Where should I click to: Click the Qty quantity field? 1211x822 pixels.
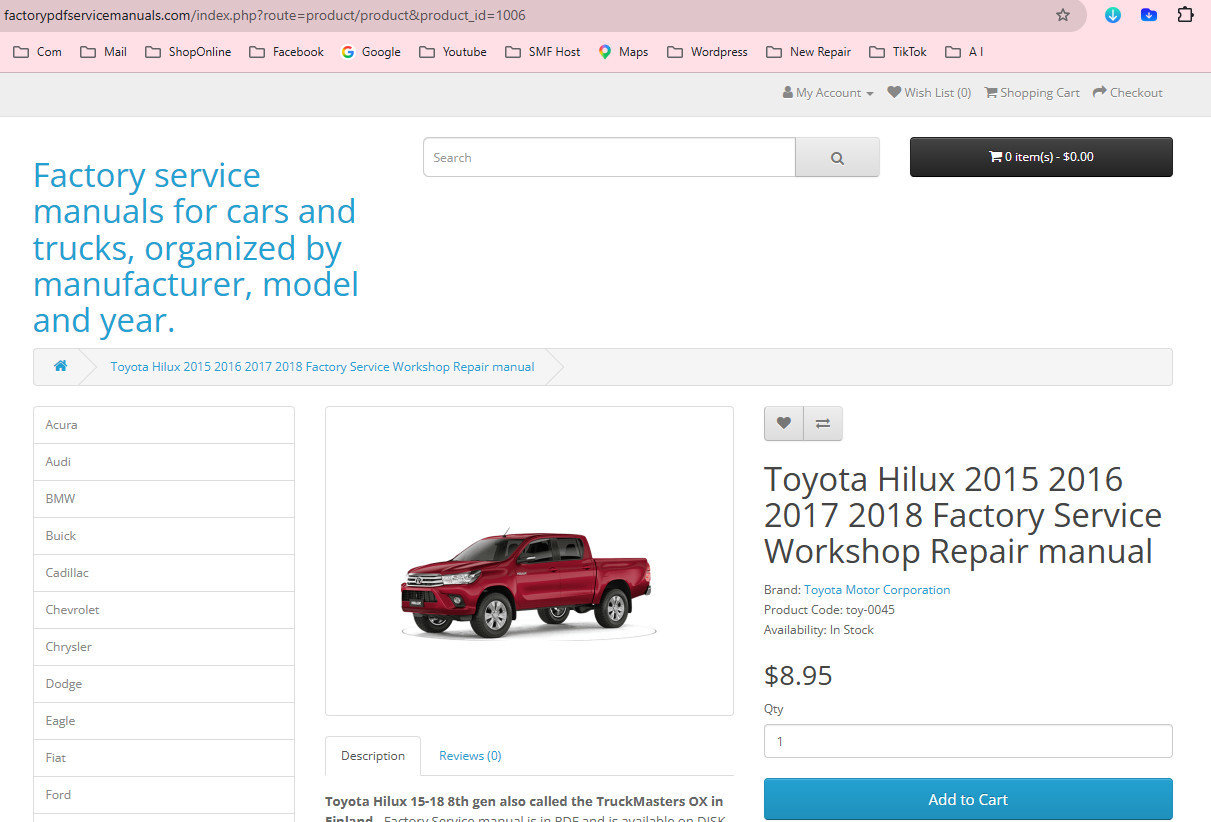968,742
